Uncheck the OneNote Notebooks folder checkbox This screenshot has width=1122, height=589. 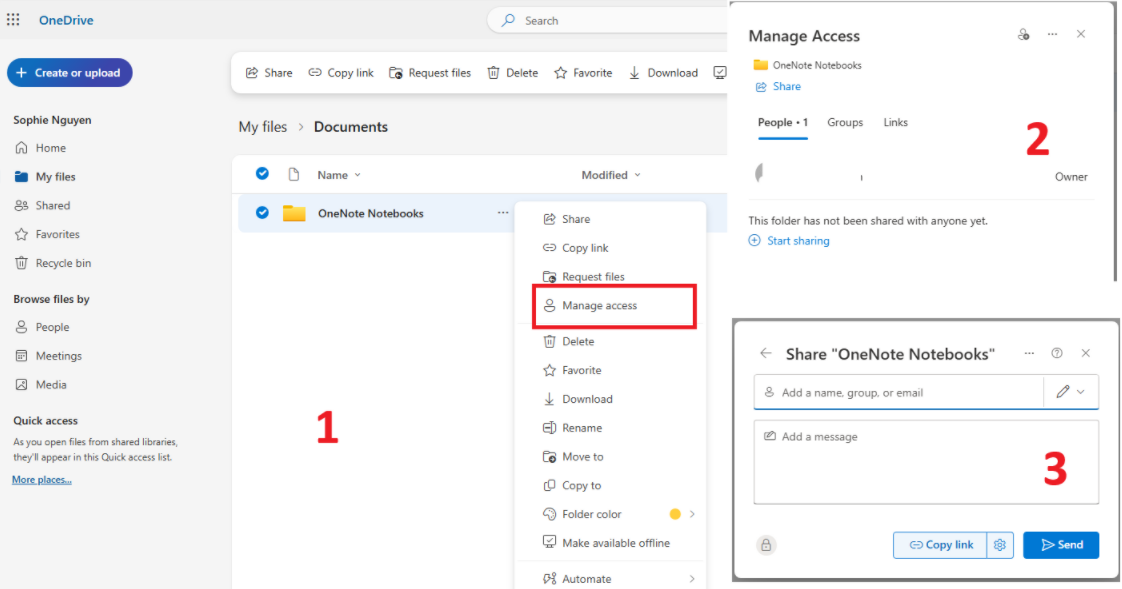point(263,213)
